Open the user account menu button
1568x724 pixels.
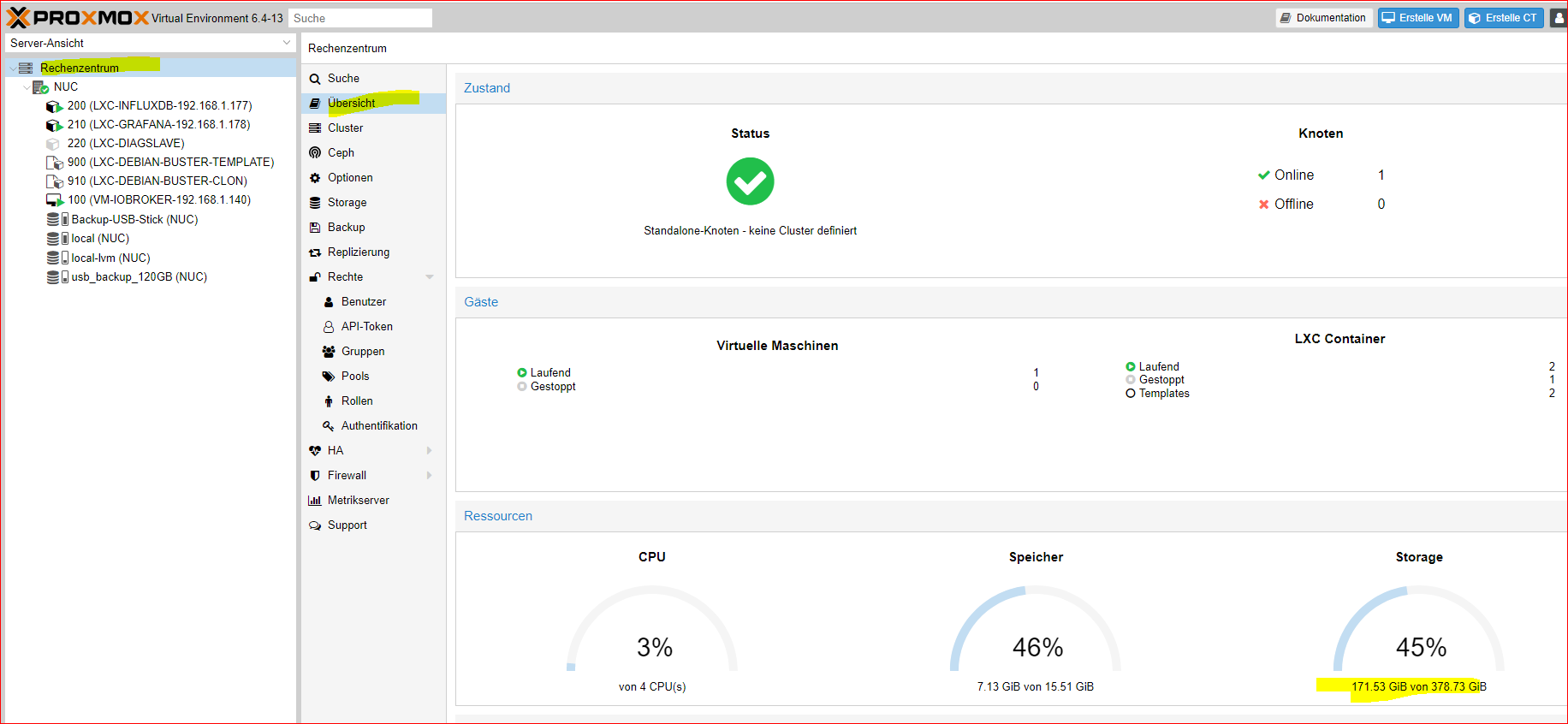point(1559,18)
